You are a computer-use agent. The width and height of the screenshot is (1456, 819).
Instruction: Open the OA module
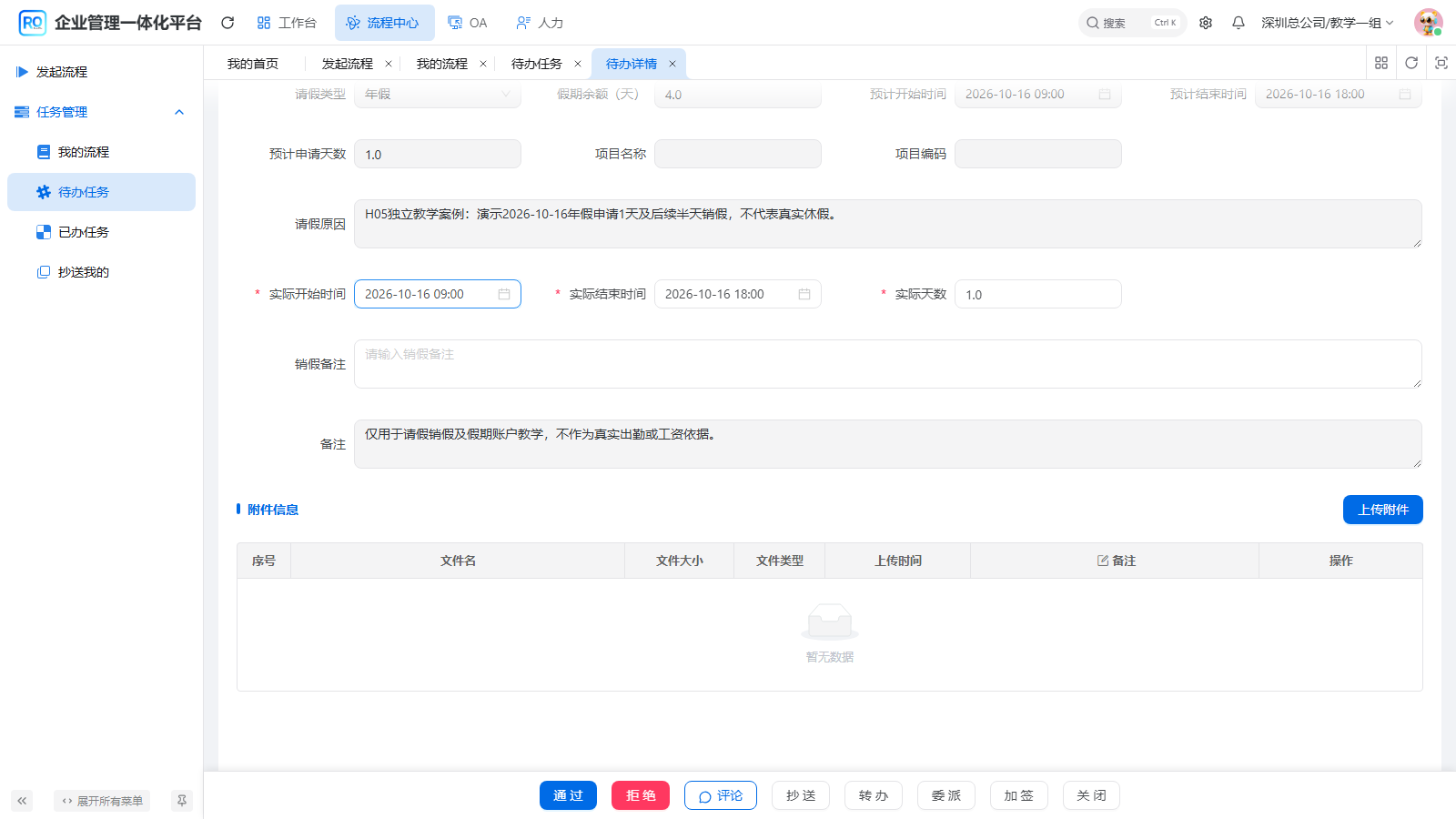468,23
